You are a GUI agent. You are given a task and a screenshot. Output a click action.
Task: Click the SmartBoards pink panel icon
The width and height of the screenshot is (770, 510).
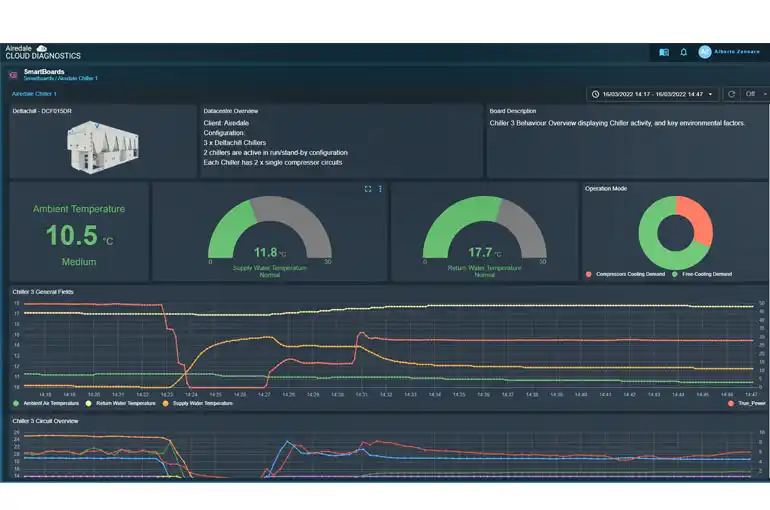pyautogui.click(x=13, y=74)
